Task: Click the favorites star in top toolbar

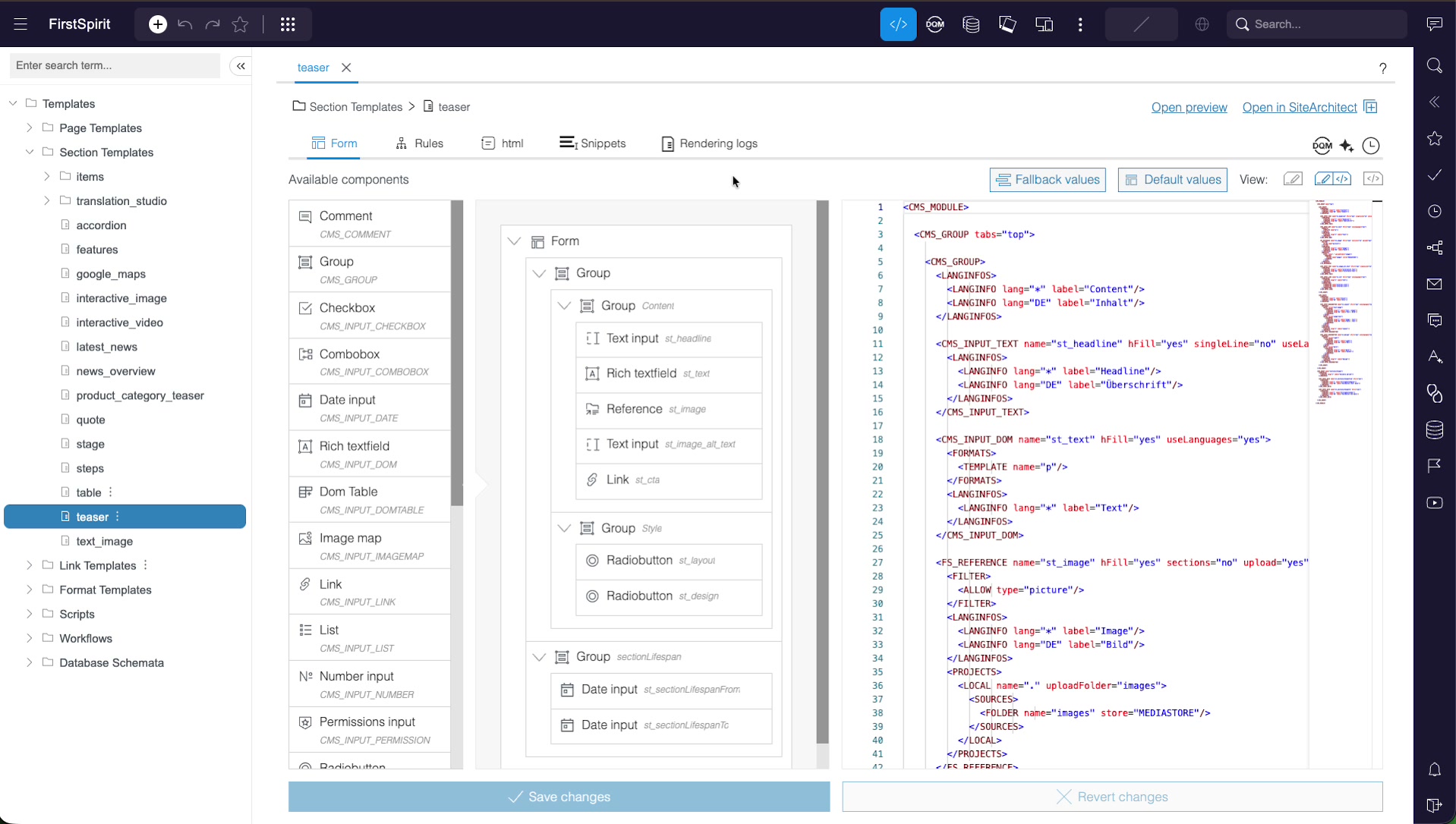Action: pyautogui.click(x=240, y=24)
